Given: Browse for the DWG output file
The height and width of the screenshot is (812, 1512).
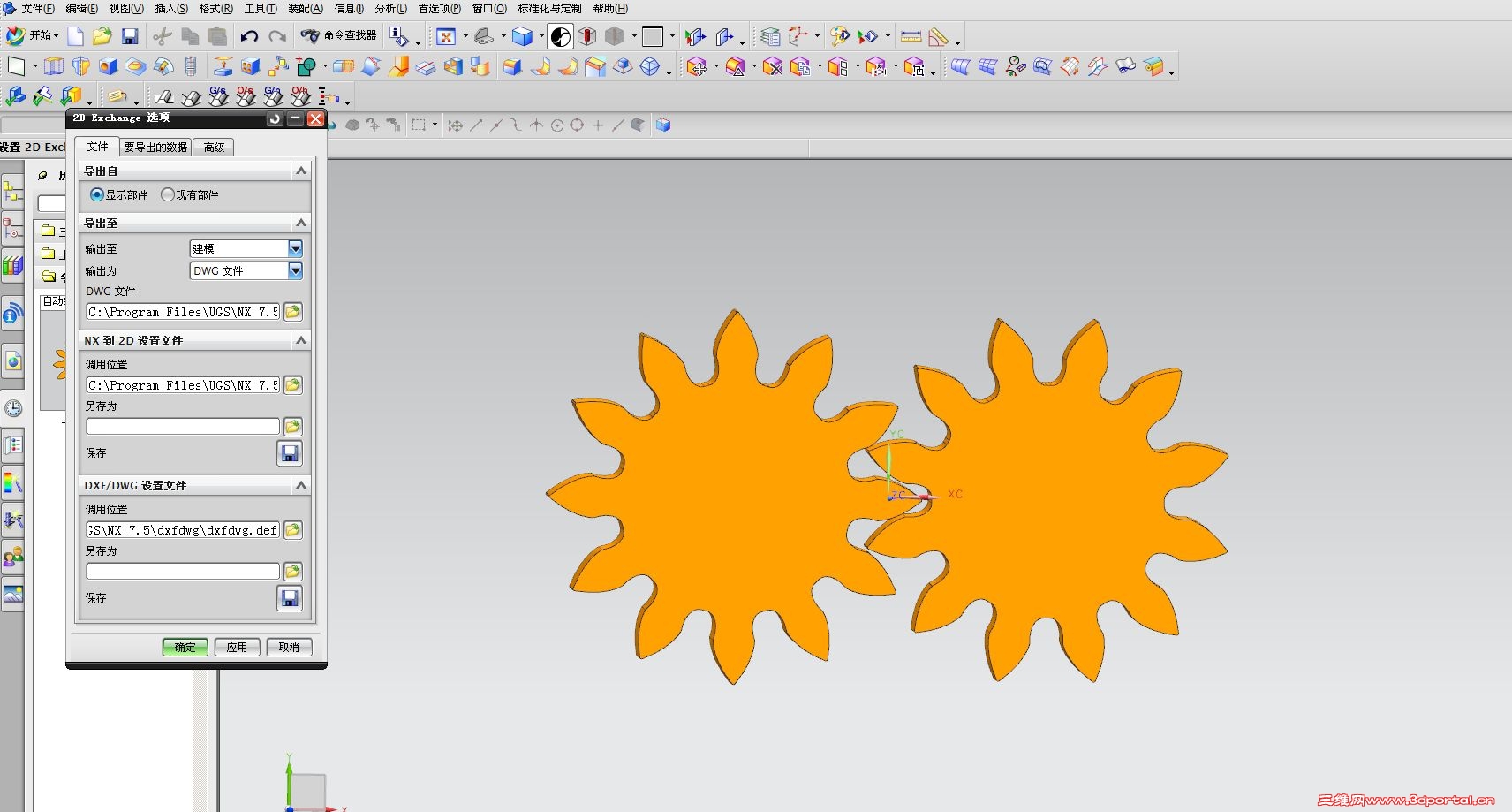Looking at the screenshot, I should point(292,311).
